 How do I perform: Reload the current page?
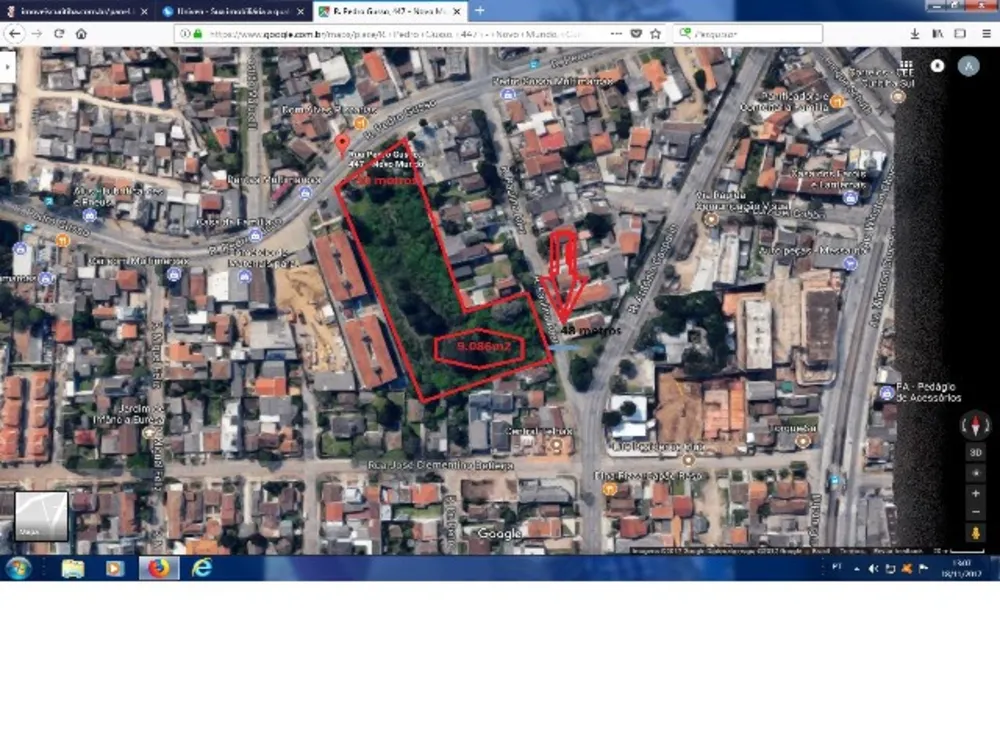point(59,34)
